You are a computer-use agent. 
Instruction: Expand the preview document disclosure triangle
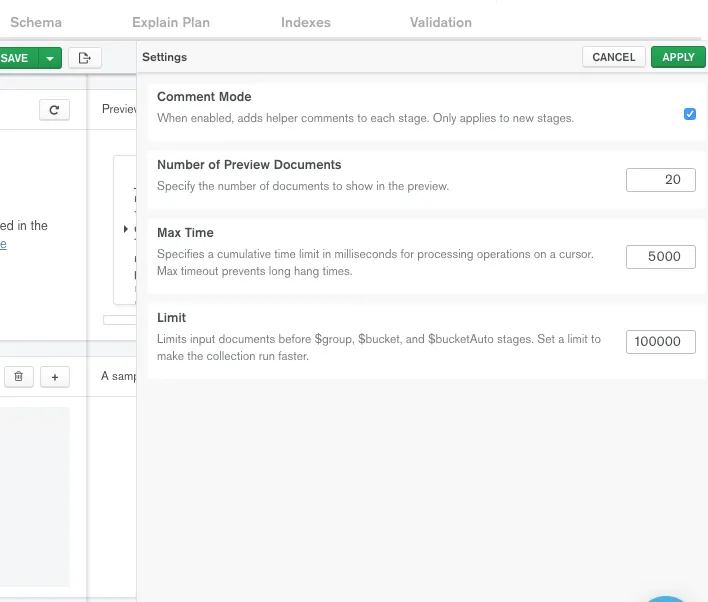click(126, 229)
